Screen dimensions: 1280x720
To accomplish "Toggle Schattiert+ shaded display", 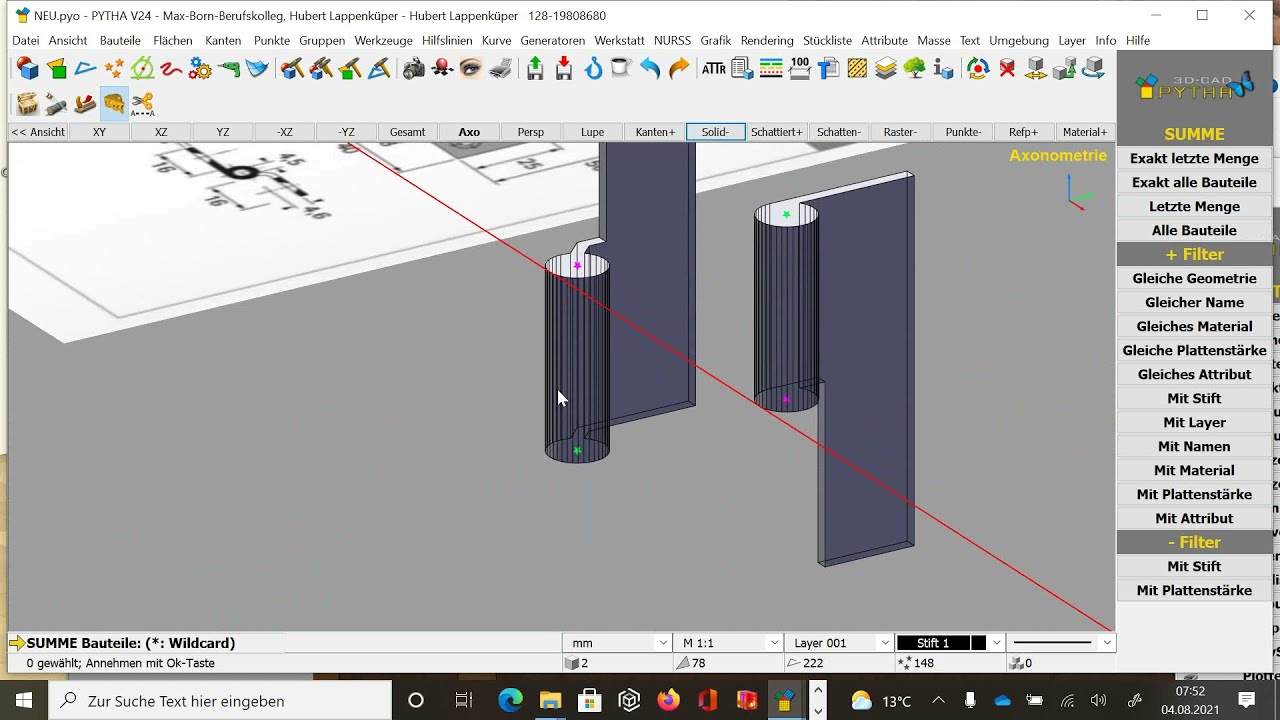I will (x=777, y=132).
